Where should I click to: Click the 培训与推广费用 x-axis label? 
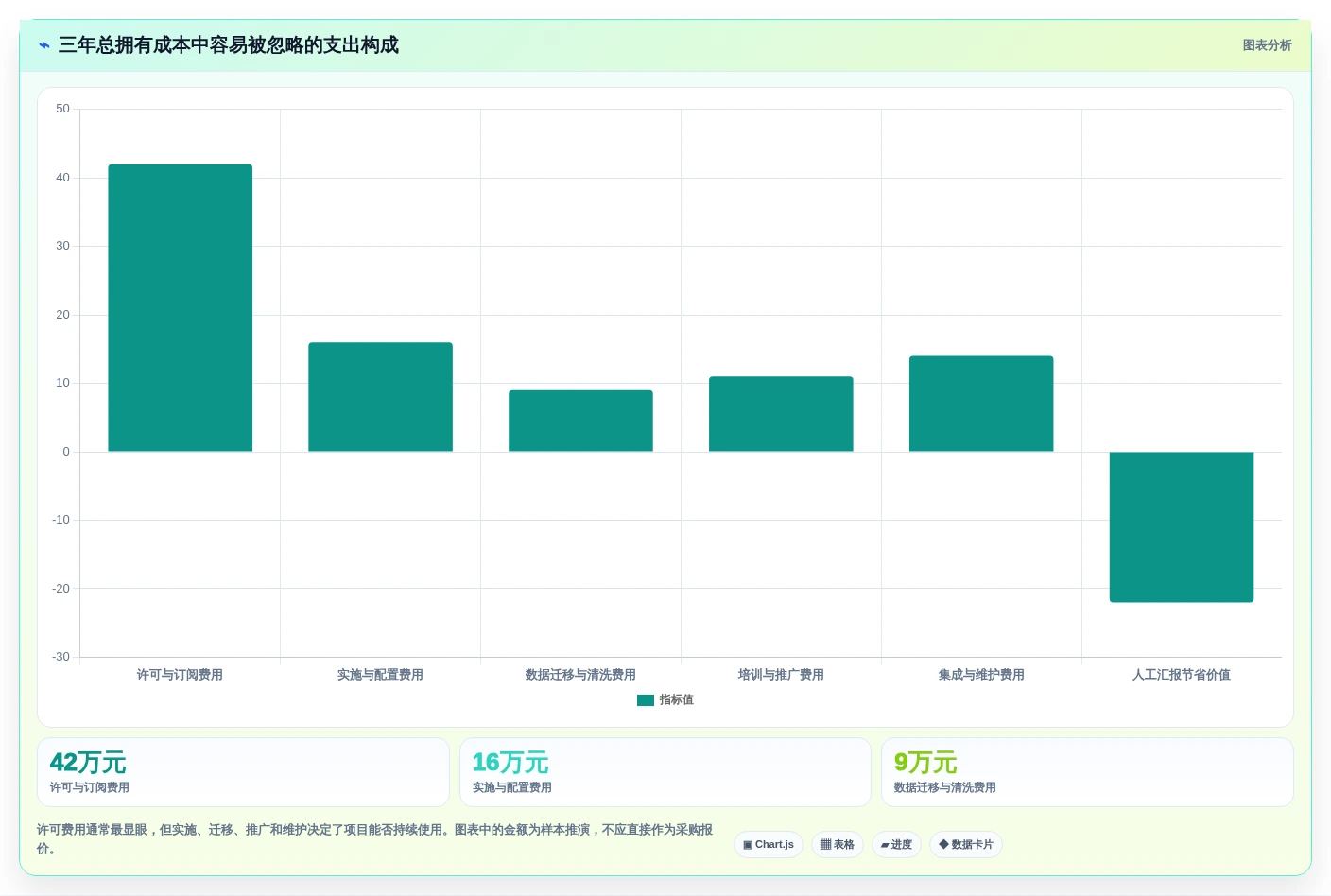point(781,675)
